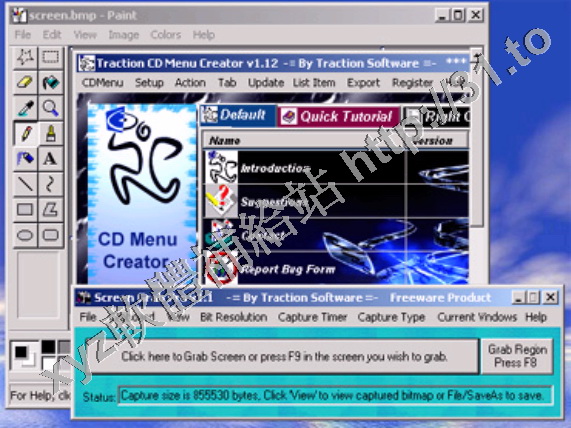Click the Screen Grabber title bar icon
The height and width of the screenshot is (428, 571).
(x=83, y=298)
